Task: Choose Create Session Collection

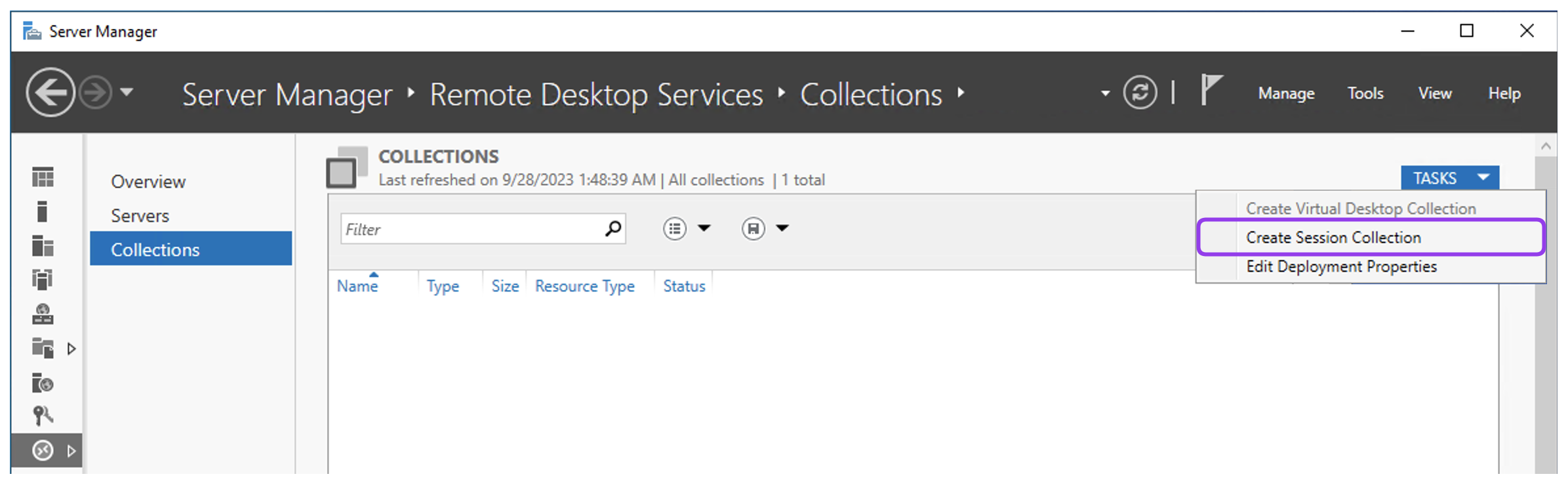Action: 1371,237
